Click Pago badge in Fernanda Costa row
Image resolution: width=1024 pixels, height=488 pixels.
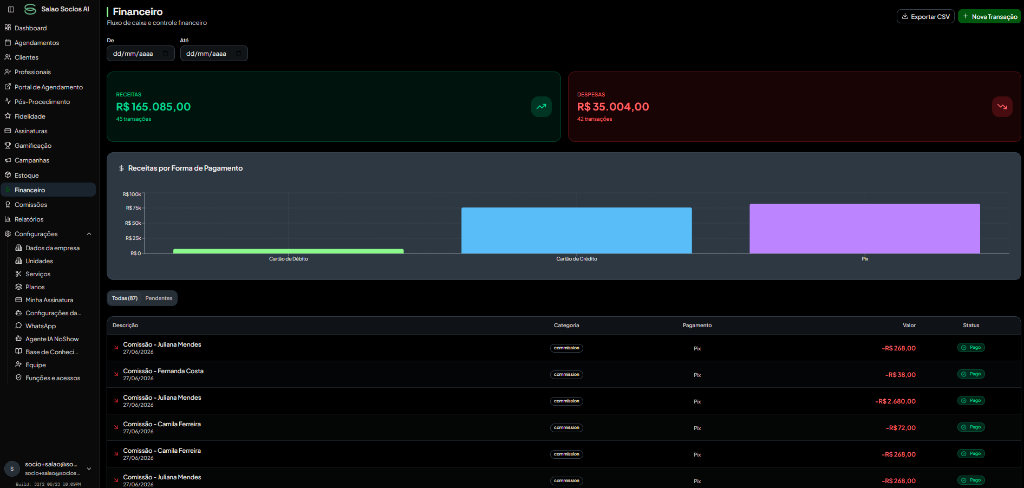(970, 374)
